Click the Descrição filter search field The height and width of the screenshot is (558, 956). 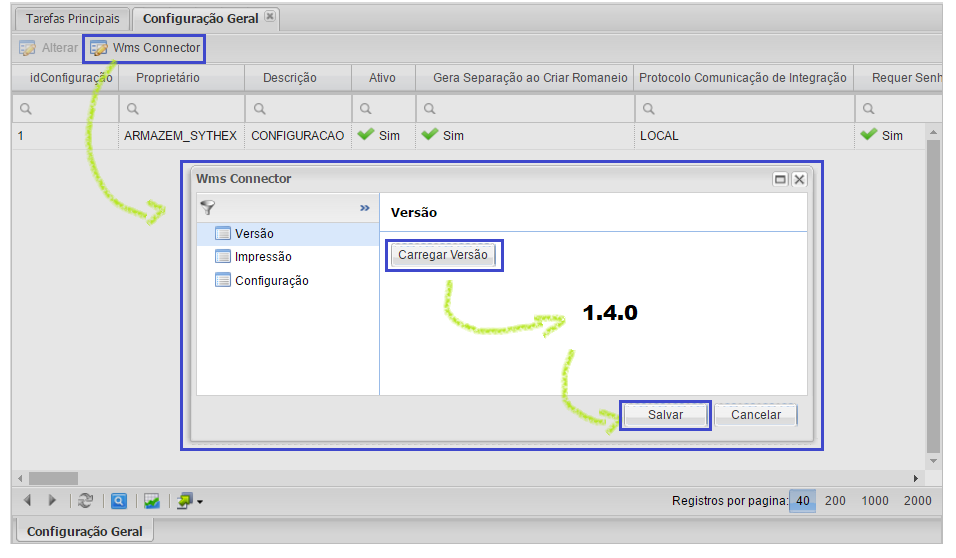(298, 109)
